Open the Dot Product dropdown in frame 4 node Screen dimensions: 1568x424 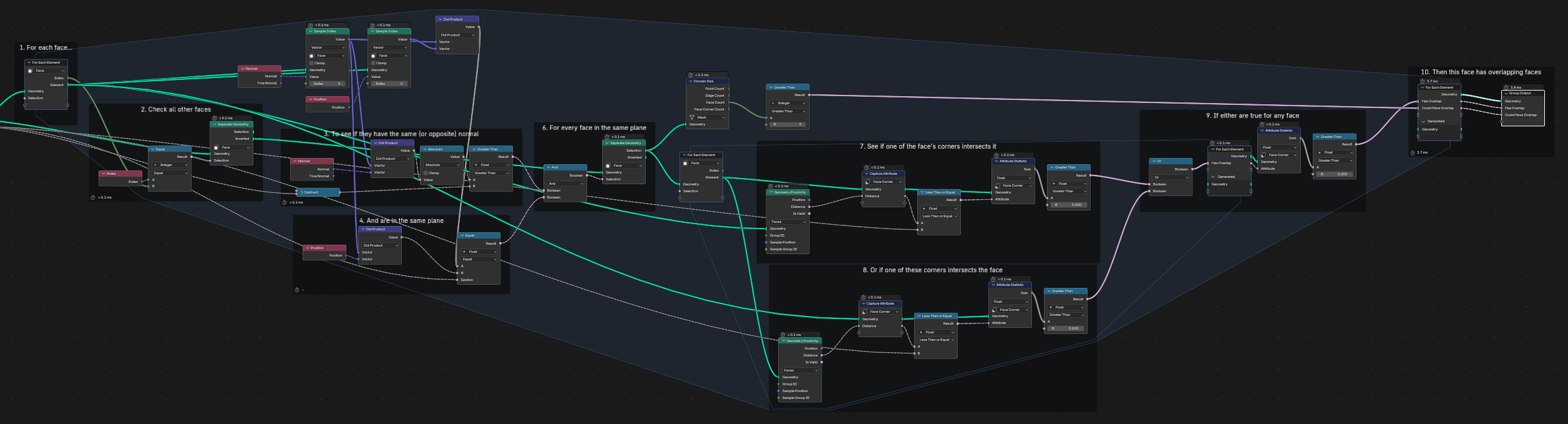click(x=380, y=245)
